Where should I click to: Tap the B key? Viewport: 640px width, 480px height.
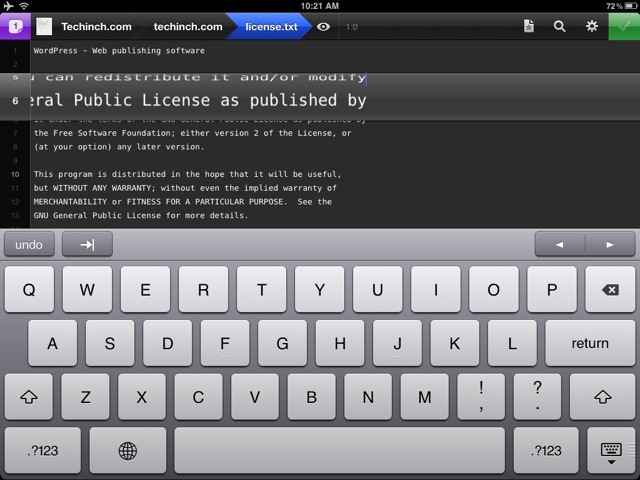(x=311, y=397)
